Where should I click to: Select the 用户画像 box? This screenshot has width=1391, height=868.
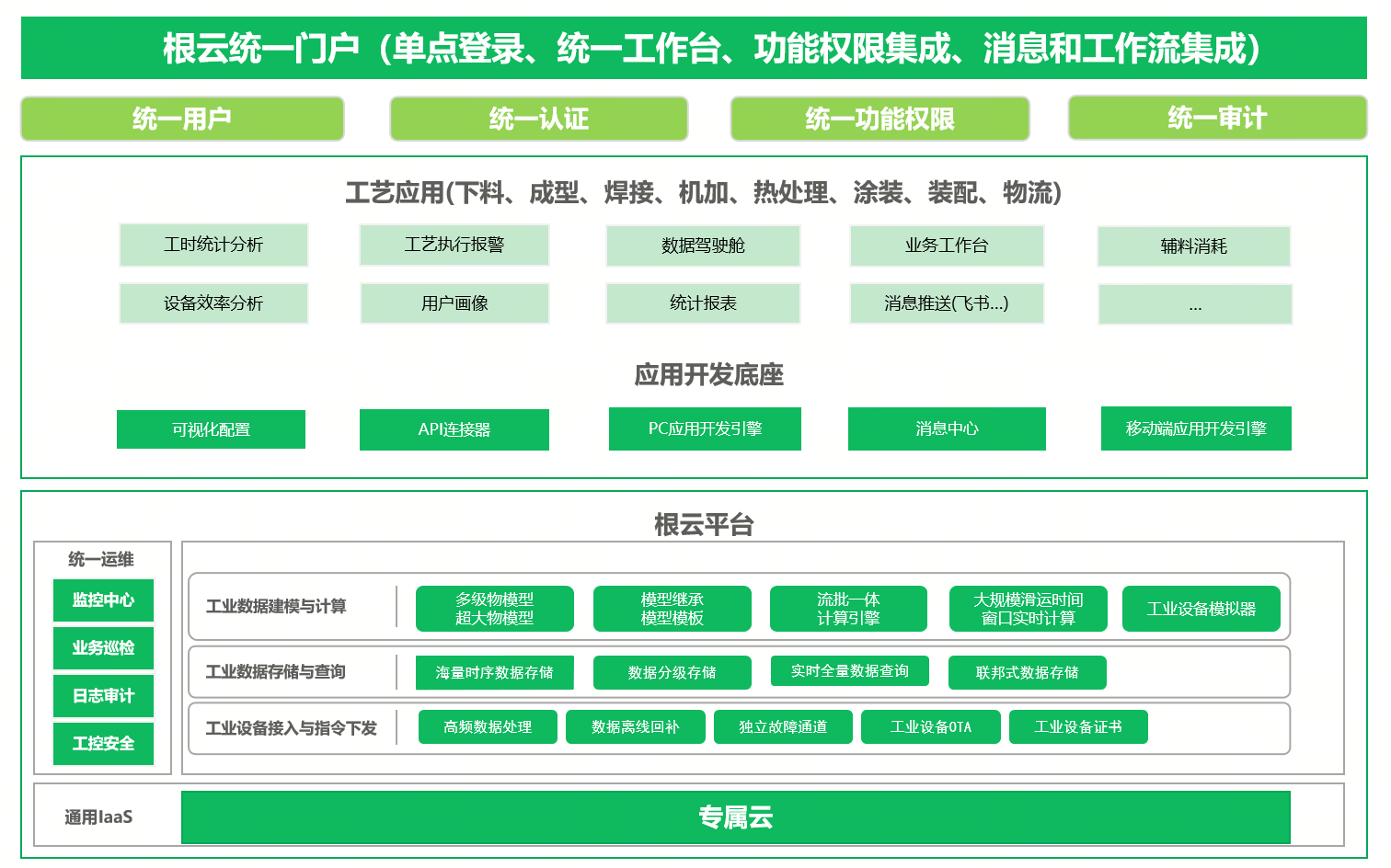(454, 303)
